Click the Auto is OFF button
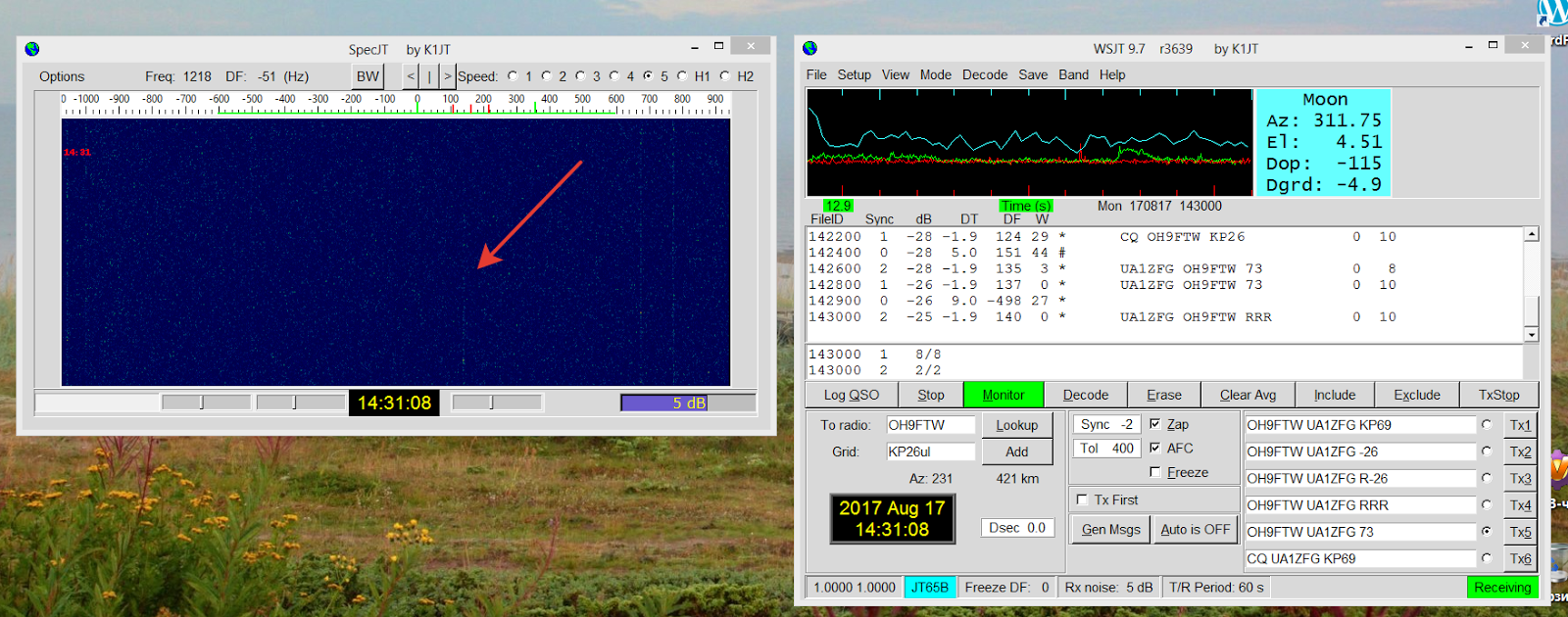 pyautogui.click(x=1195, y=529)
